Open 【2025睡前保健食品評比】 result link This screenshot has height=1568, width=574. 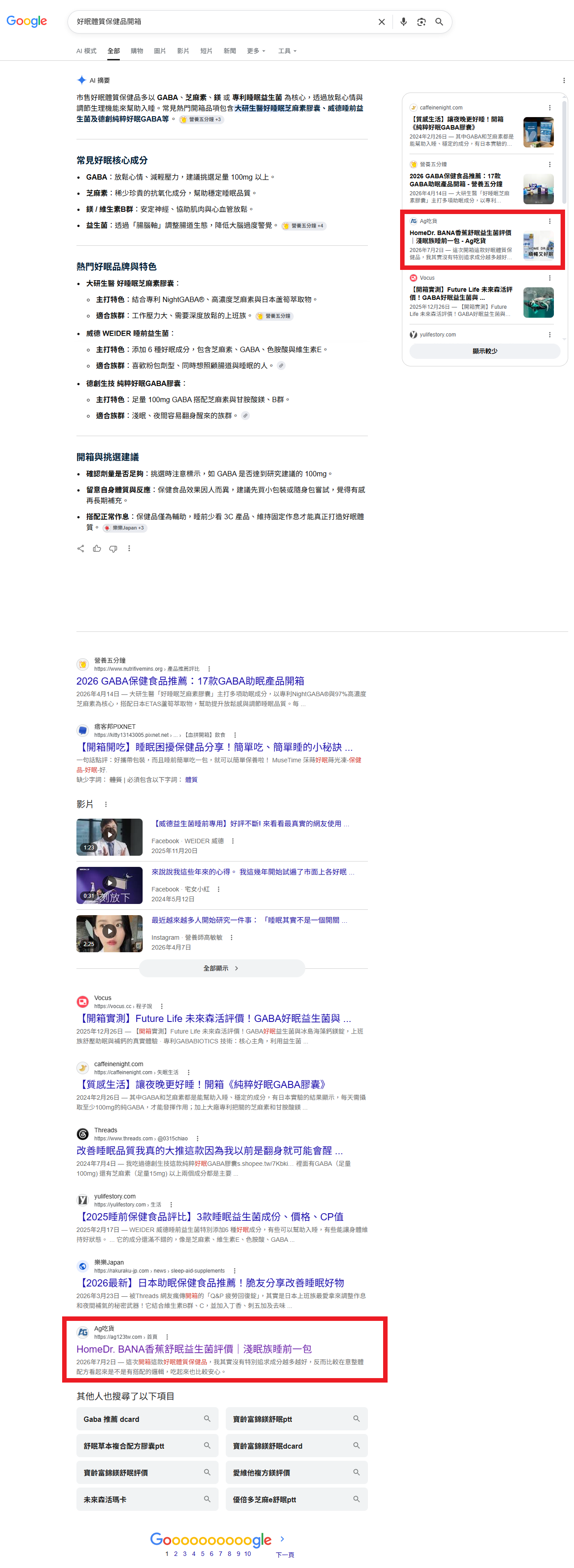click(210, 1217)
